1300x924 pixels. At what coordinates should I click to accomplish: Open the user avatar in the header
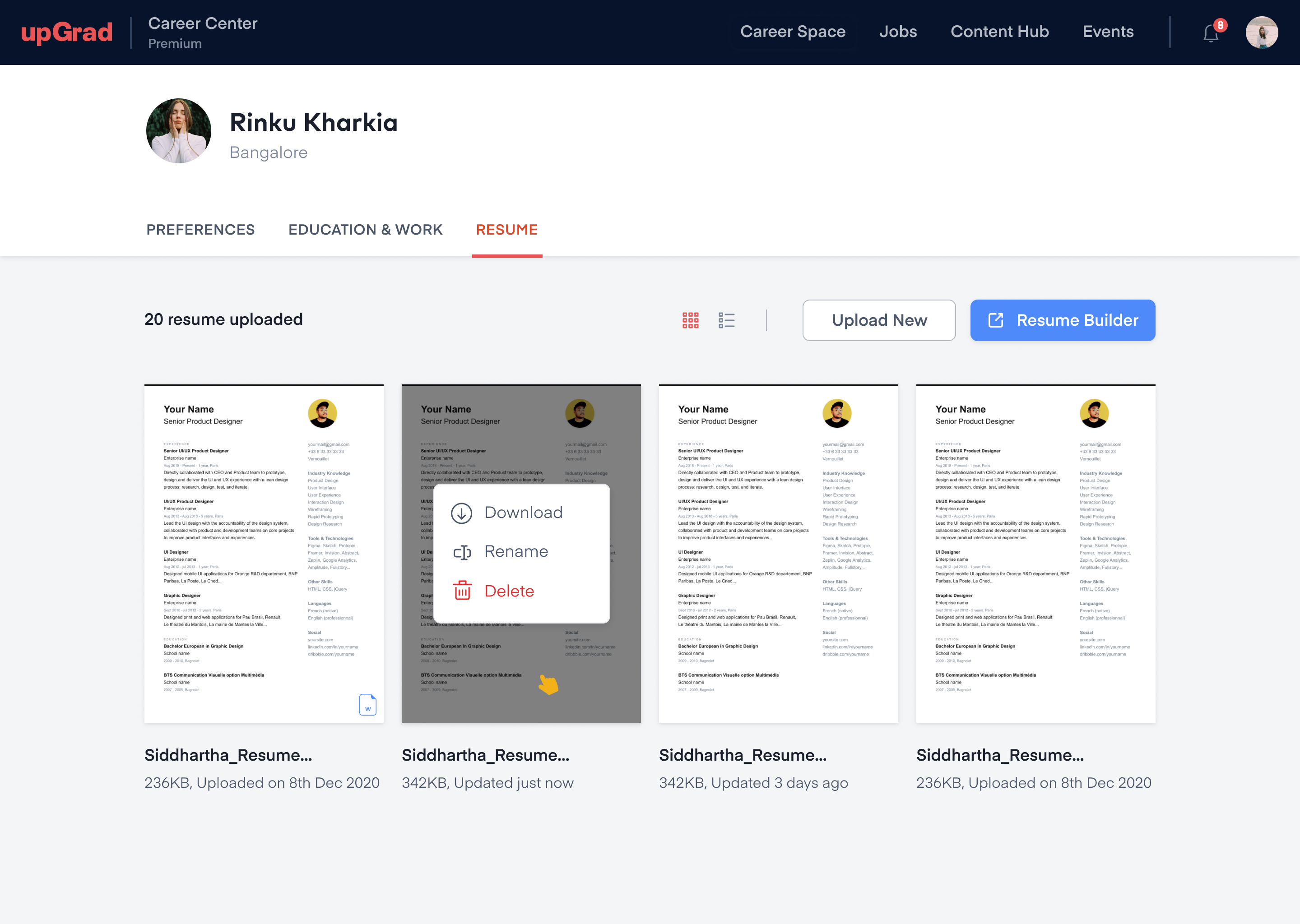(1261, 32)
